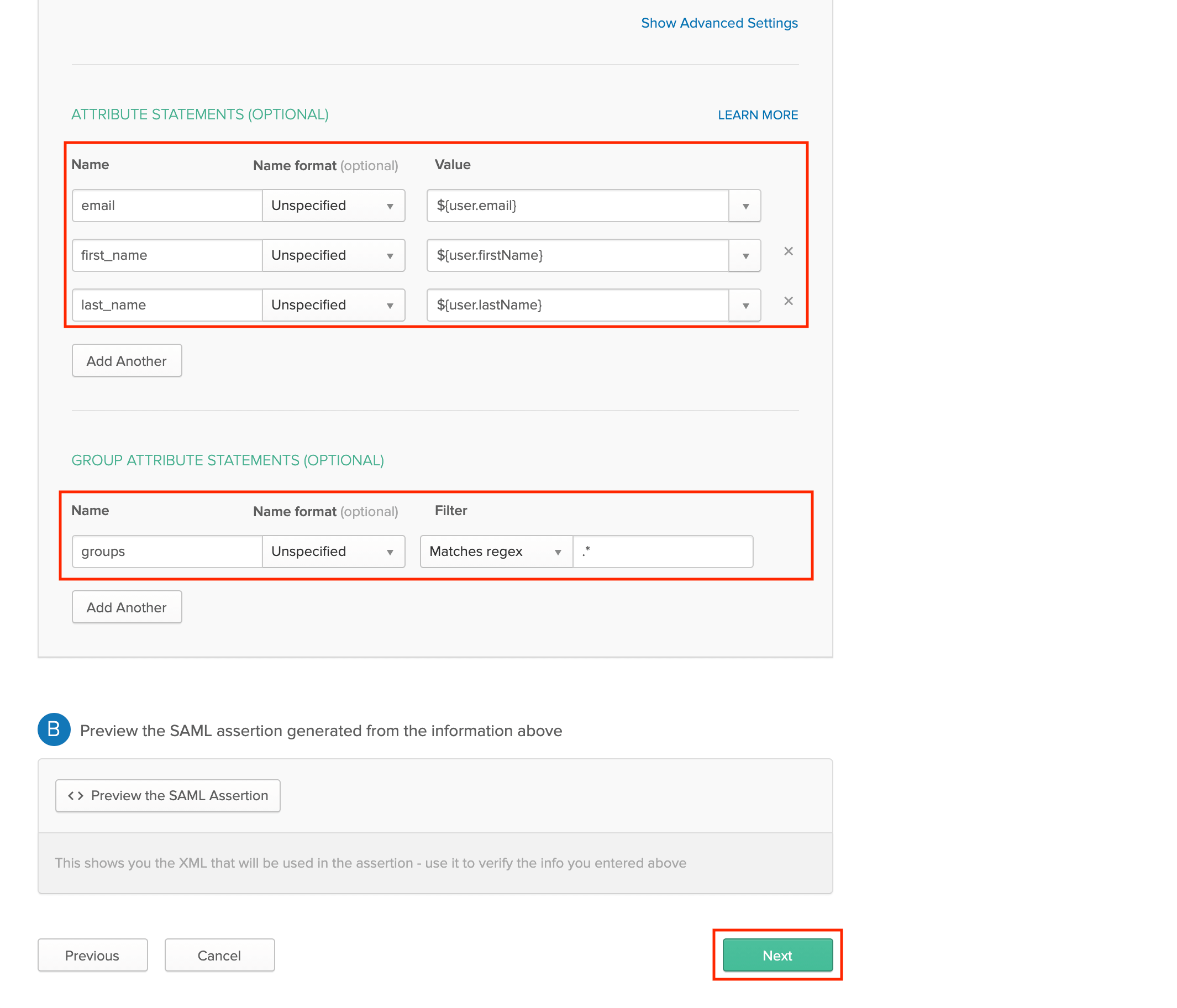The image size is (1177, 1008).
Task: Remove the last_name attribute row
Action: click(x=789, y=301)
